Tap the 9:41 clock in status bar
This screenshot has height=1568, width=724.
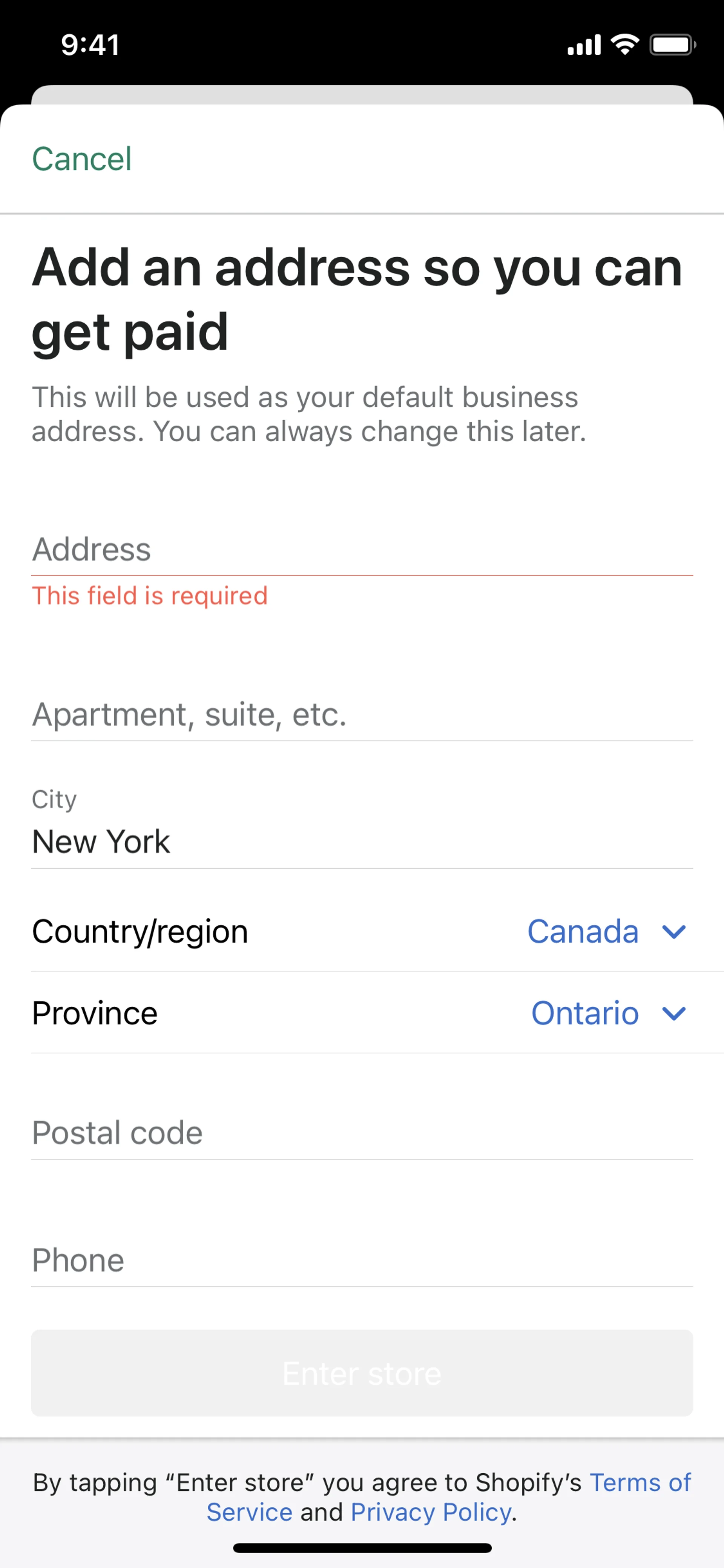90,45
